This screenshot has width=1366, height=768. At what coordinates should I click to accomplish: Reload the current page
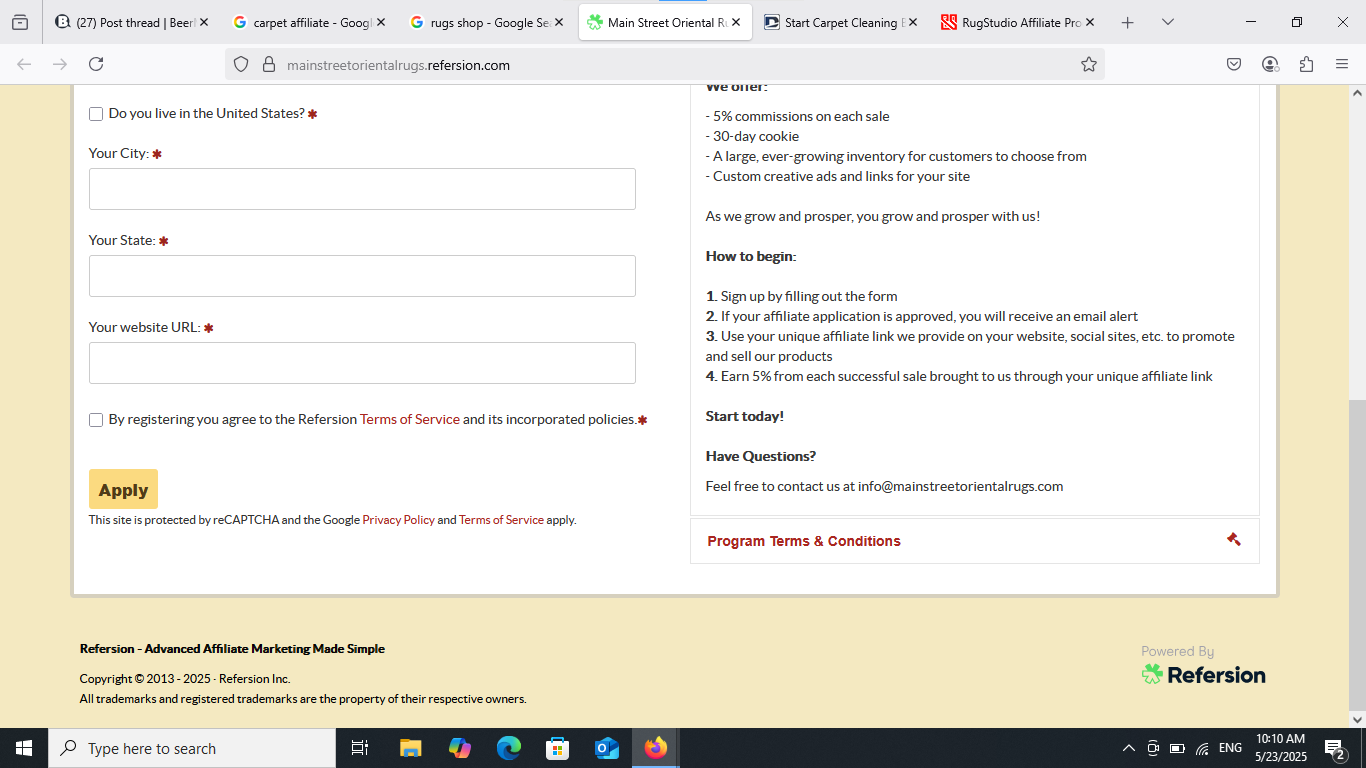pyautogui.click(x=96, y=64)
